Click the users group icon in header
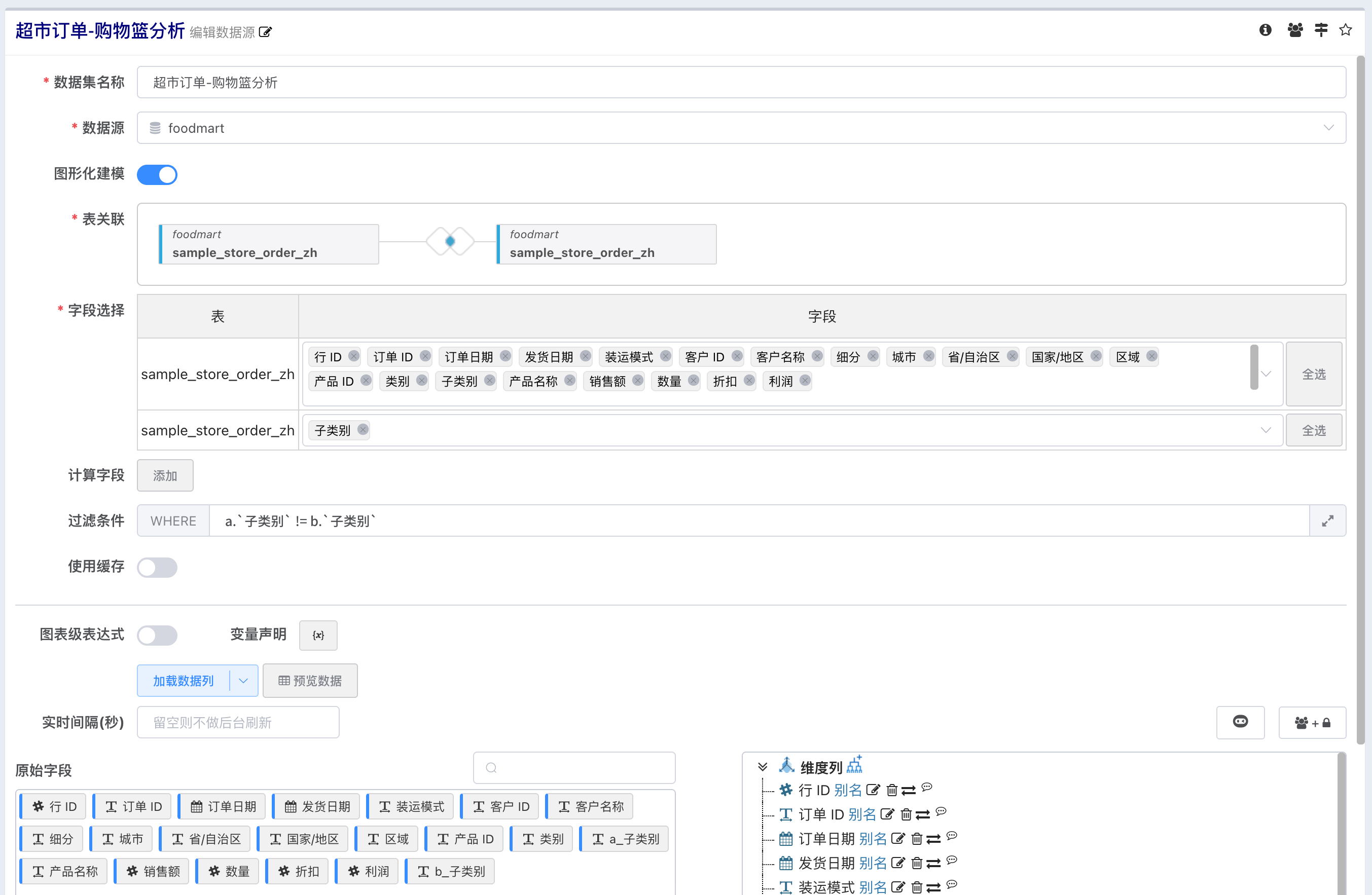This screenshot has width=1372, height=895. (x=1295, y=30)
